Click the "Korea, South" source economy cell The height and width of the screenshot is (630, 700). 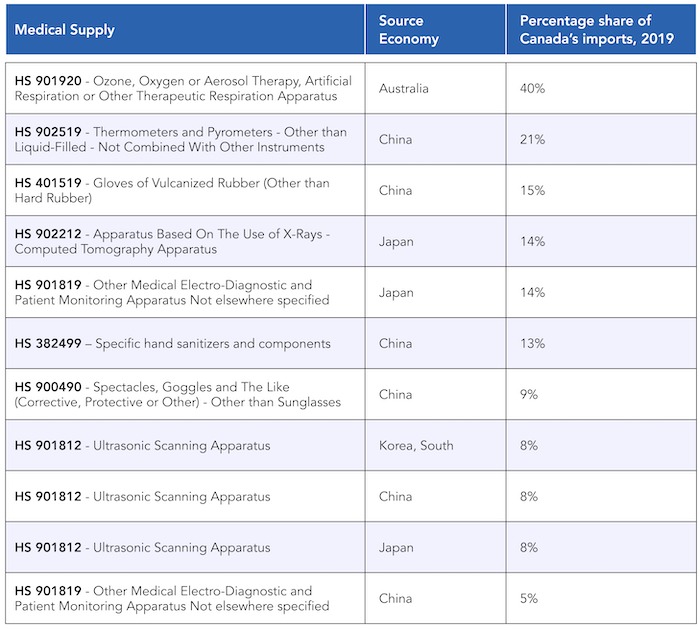[x=416, y=446]
